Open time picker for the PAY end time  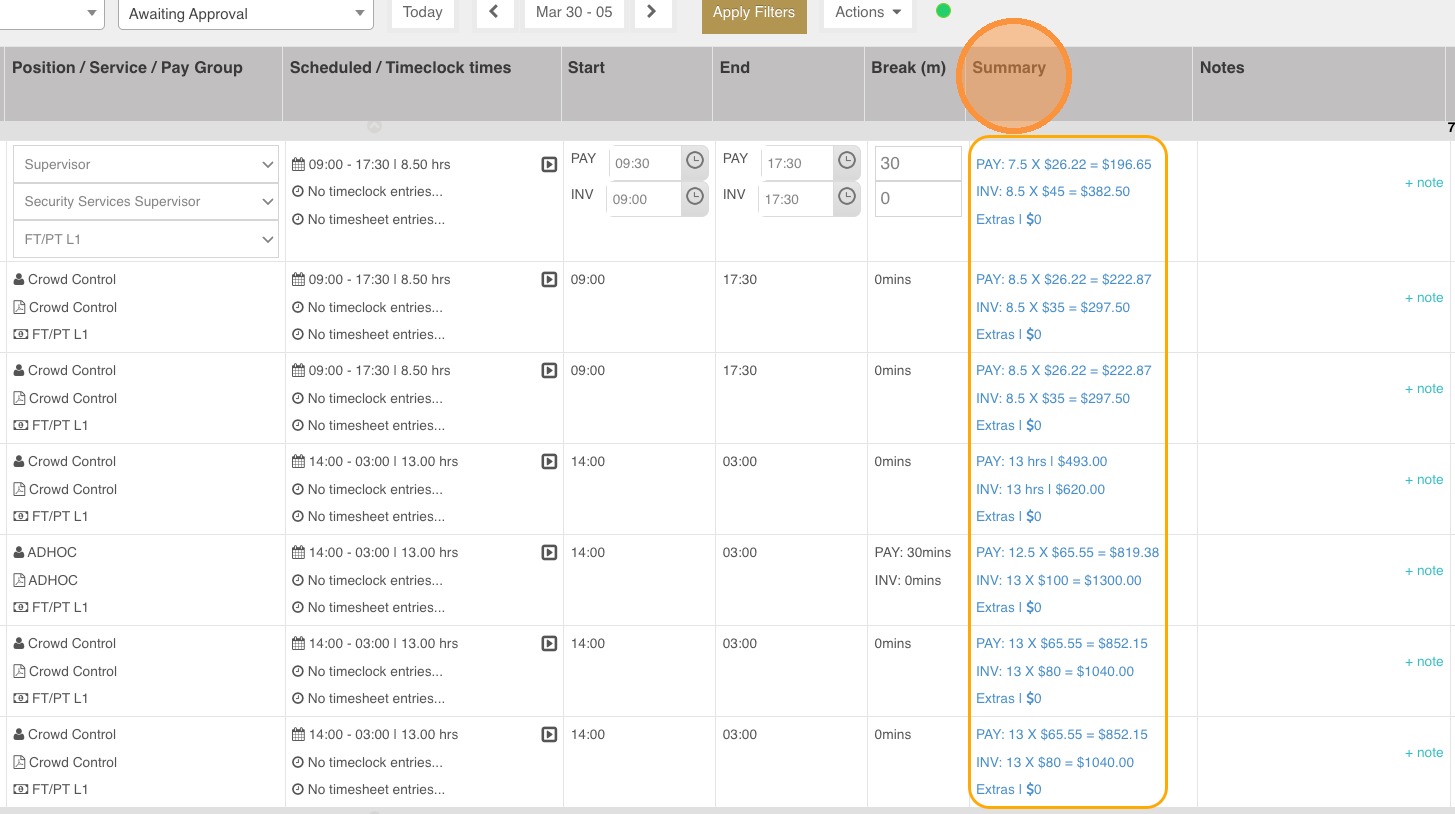click(846, 161)
